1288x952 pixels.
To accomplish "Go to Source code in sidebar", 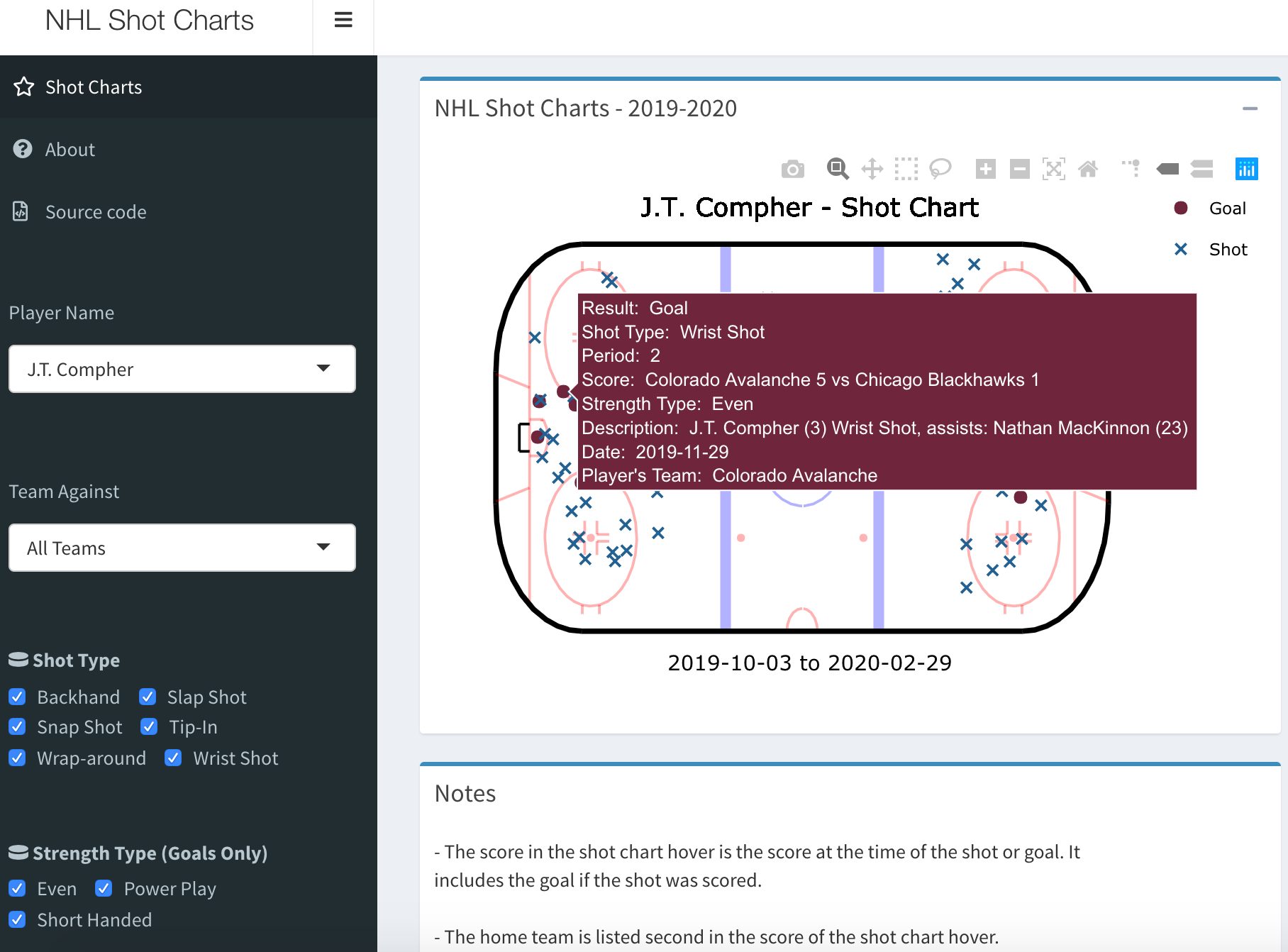I will [96, 212].
